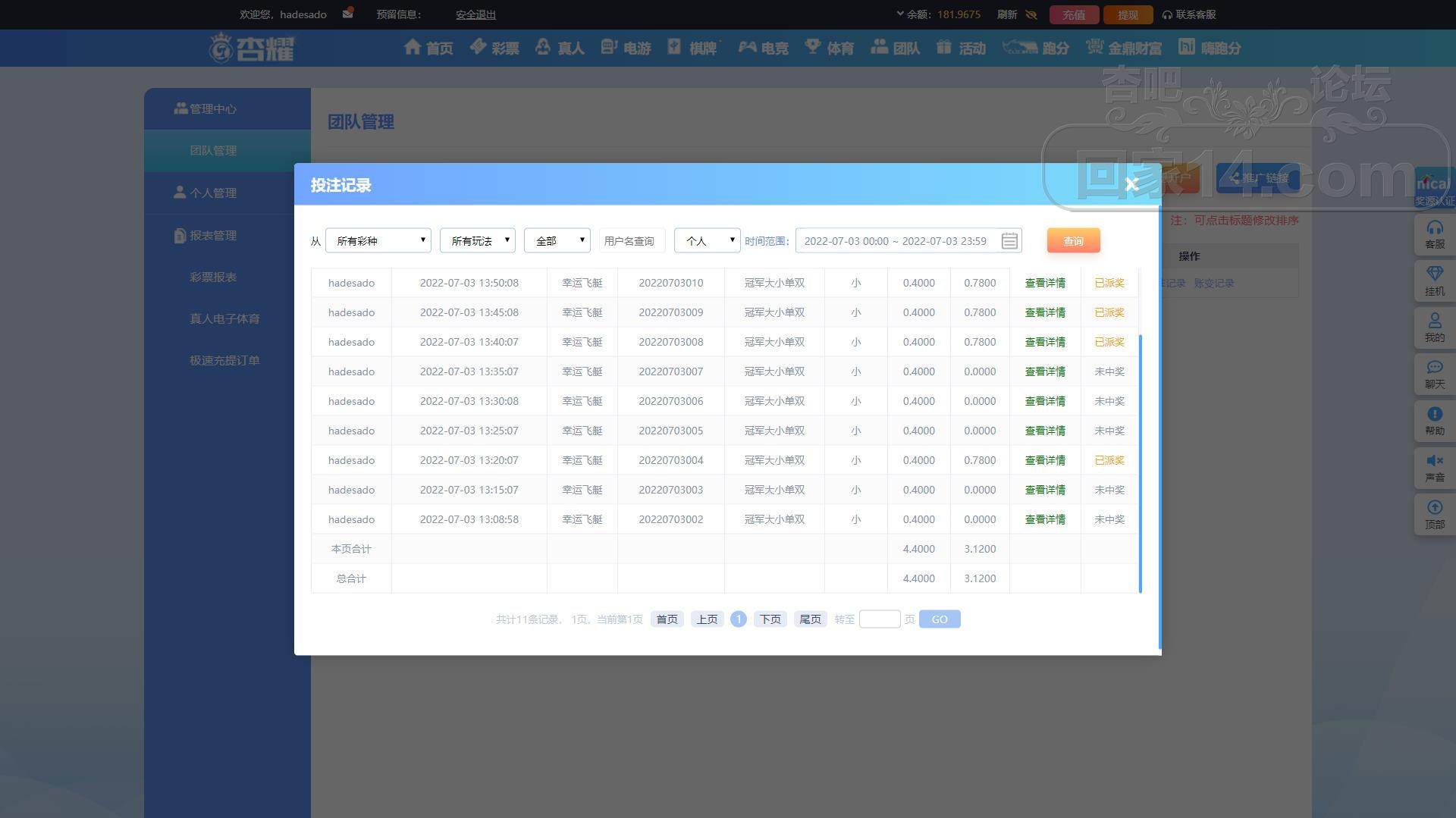
Task: Open 我的 profile sidebar icon
Action: (1435, 328)
